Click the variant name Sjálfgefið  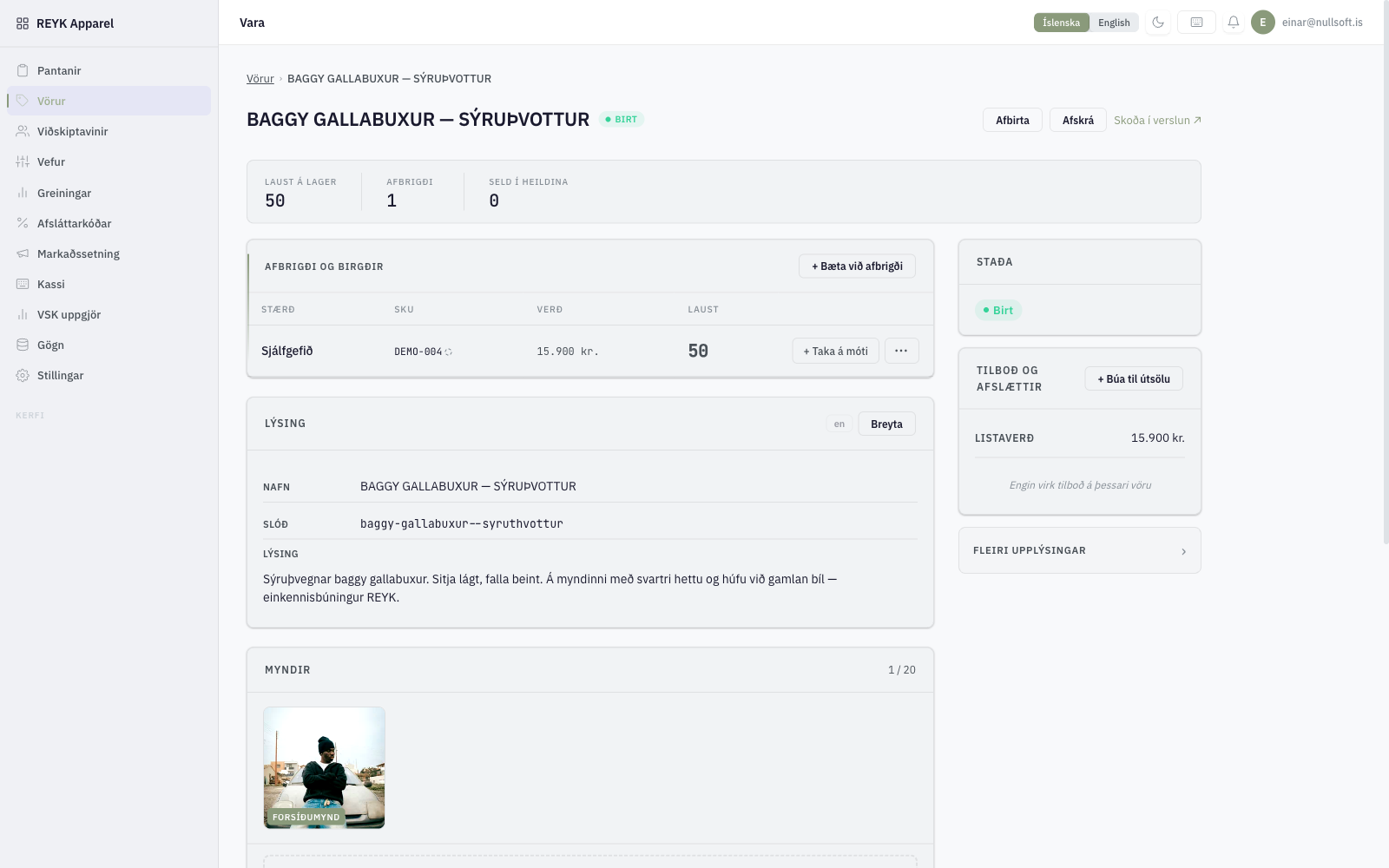[x=287, y=351]
